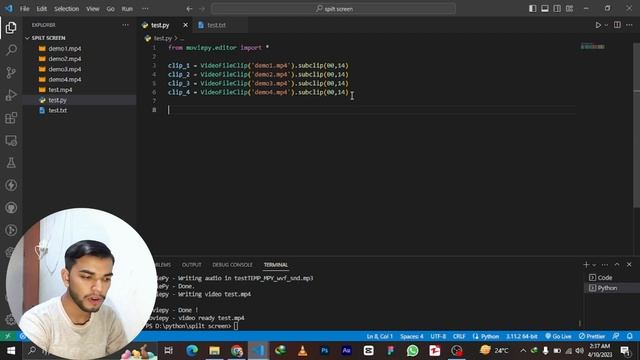Open notifications bell in status bar
This screenshot has width=640, height=360.
click(630, 336)
